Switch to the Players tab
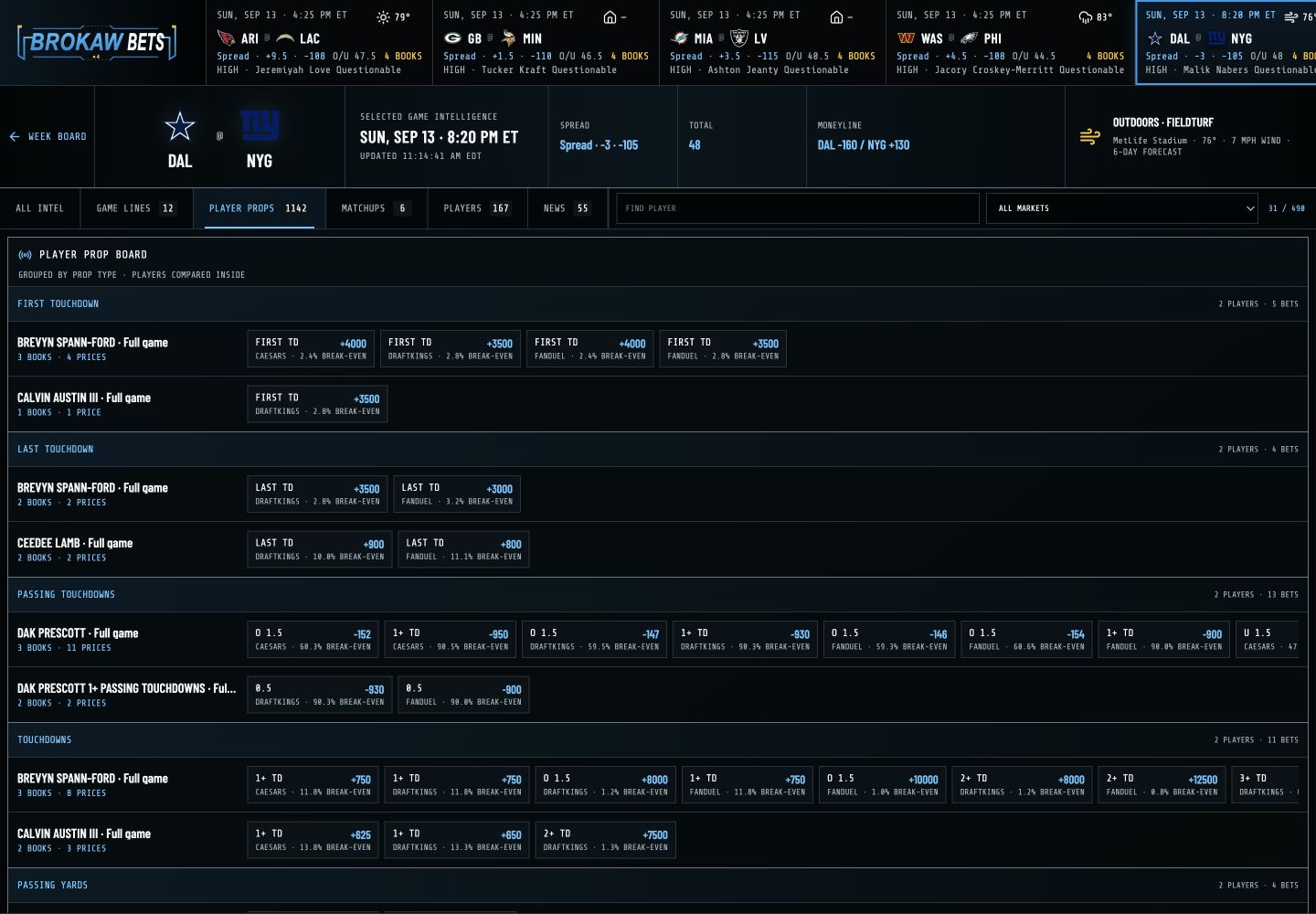Viewport: 1316px width, 914px height. point(477,208)
